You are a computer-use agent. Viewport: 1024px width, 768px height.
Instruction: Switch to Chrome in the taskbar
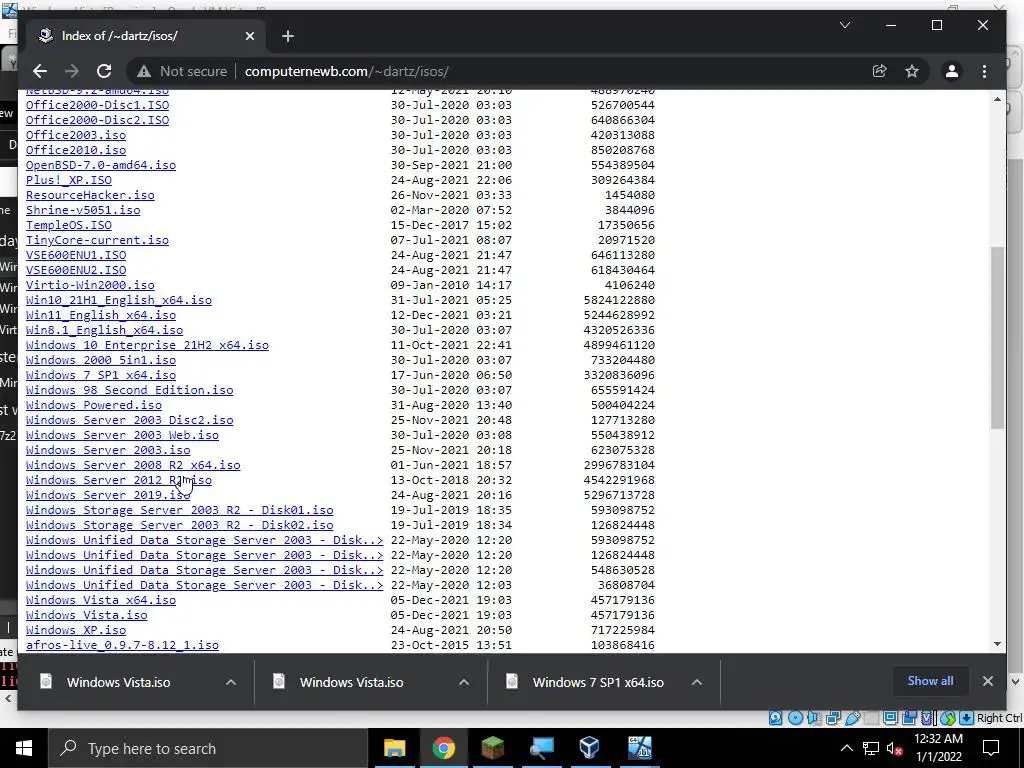click(443, 748)
